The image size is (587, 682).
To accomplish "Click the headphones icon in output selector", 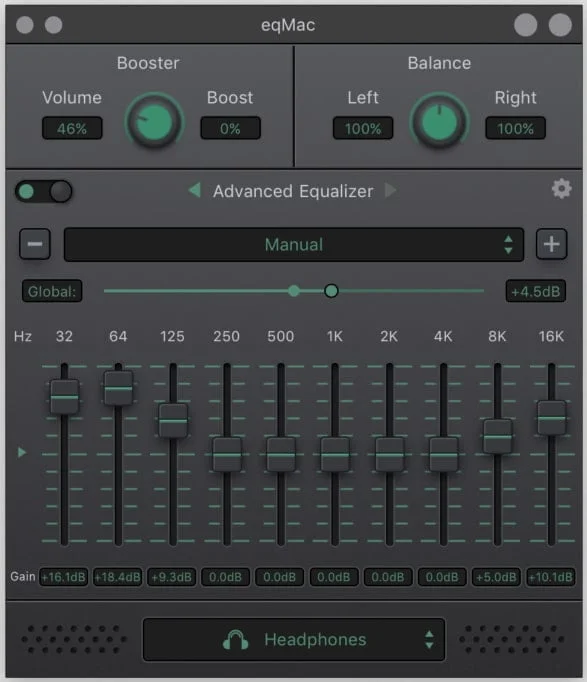I will tap(235, 640).
